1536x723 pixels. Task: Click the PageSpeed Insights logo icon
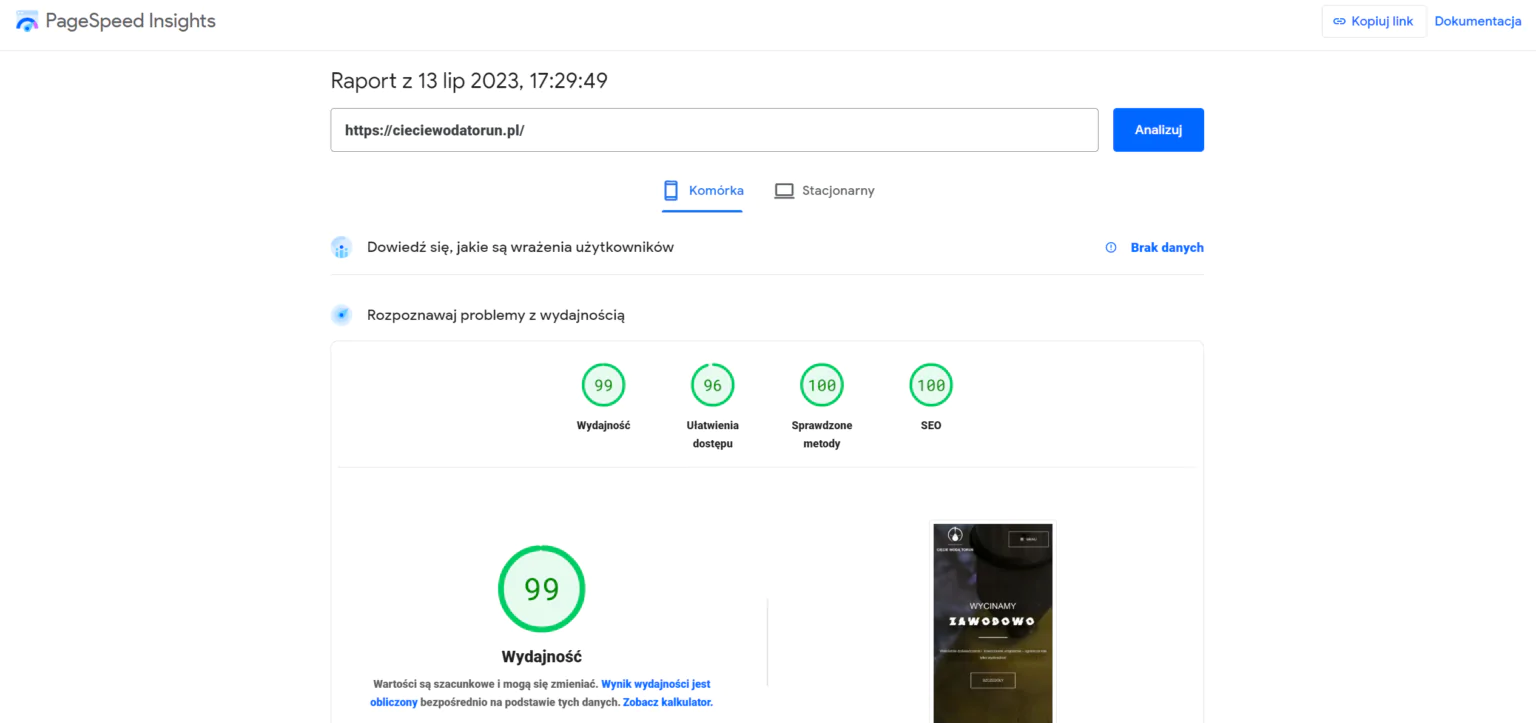27,21
